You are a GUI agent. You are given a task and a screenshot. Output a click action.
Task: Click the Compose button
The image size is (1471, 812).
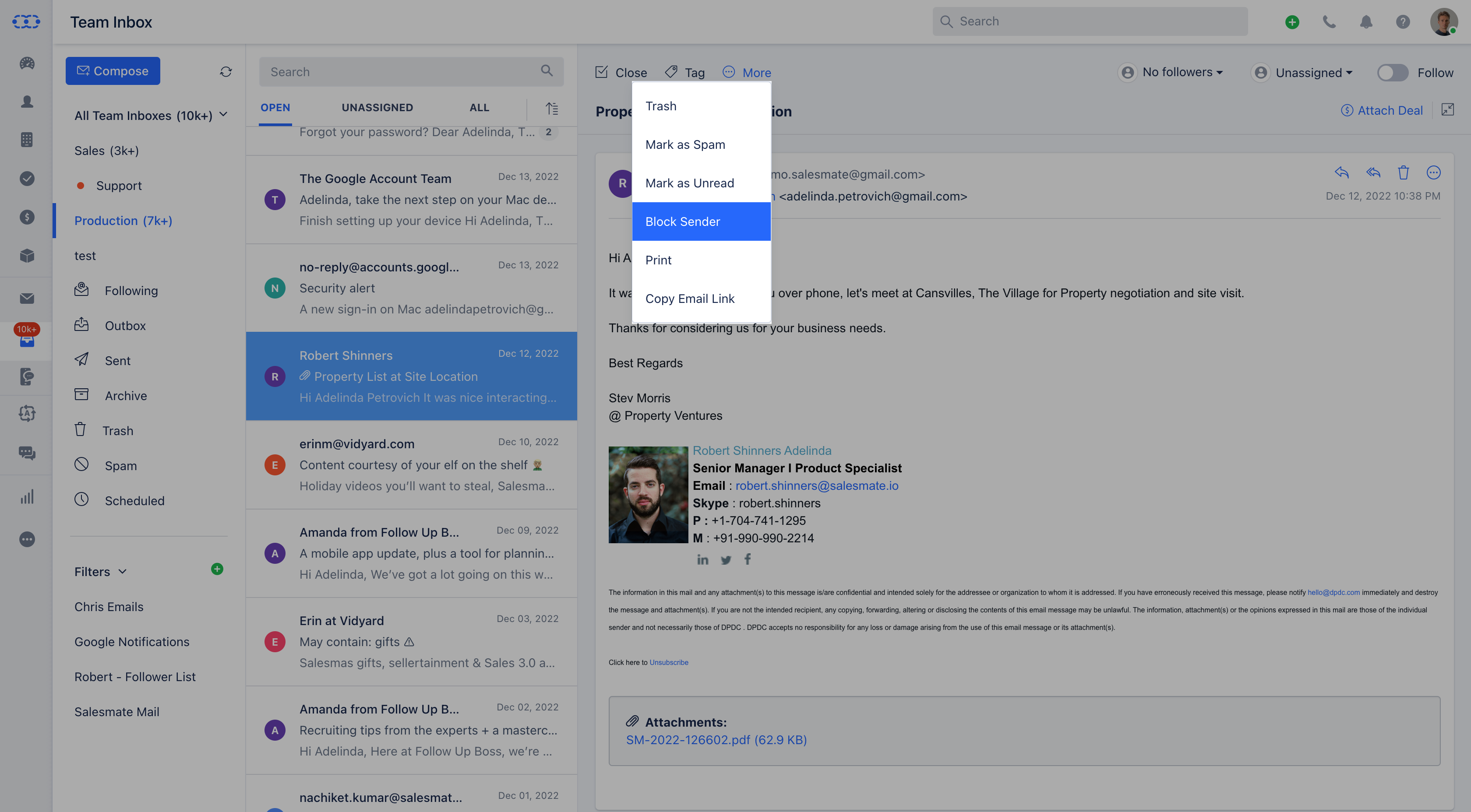click(x=113, y=71)
